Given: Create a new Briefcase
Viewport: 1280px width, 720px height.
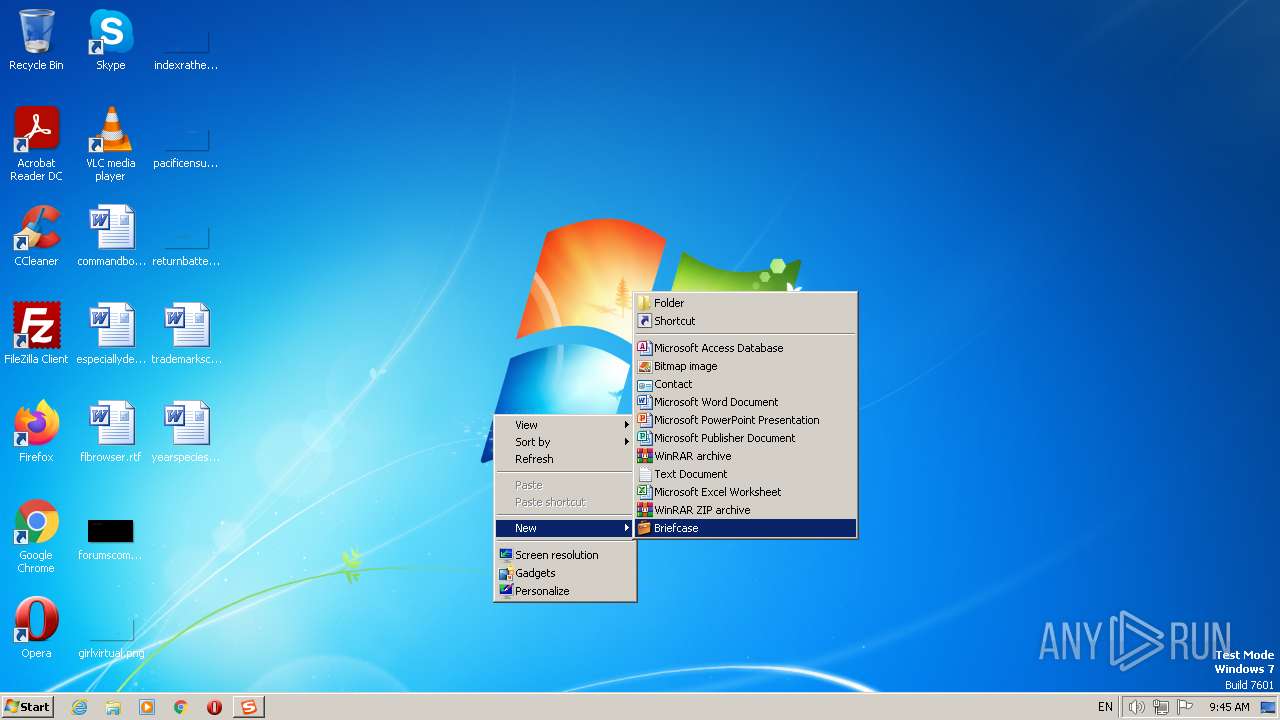Looking at the screenshot, I should click(746, 528).
